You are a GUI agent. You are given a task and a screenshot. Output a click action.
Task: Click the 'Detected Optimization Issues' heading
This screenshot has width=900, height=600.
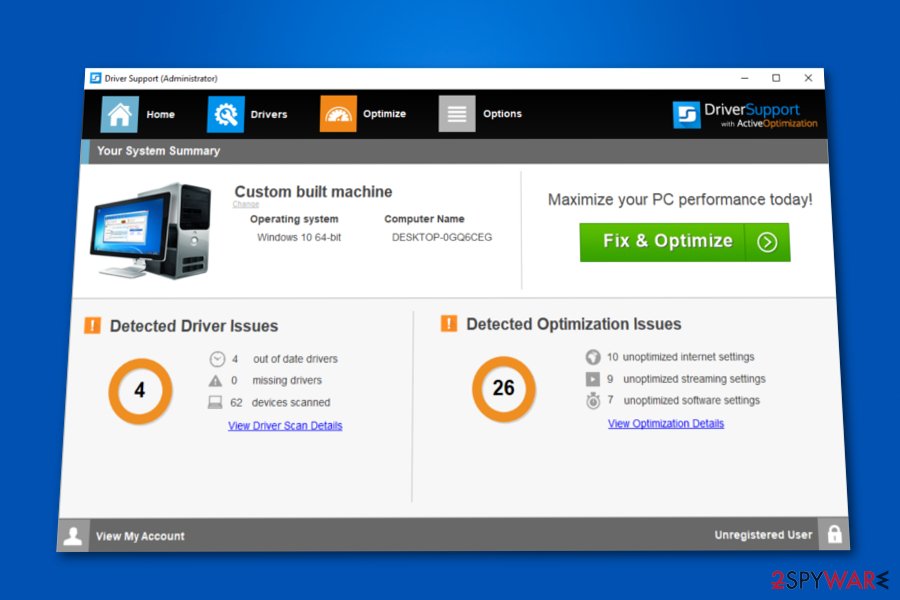click(574, 324)
